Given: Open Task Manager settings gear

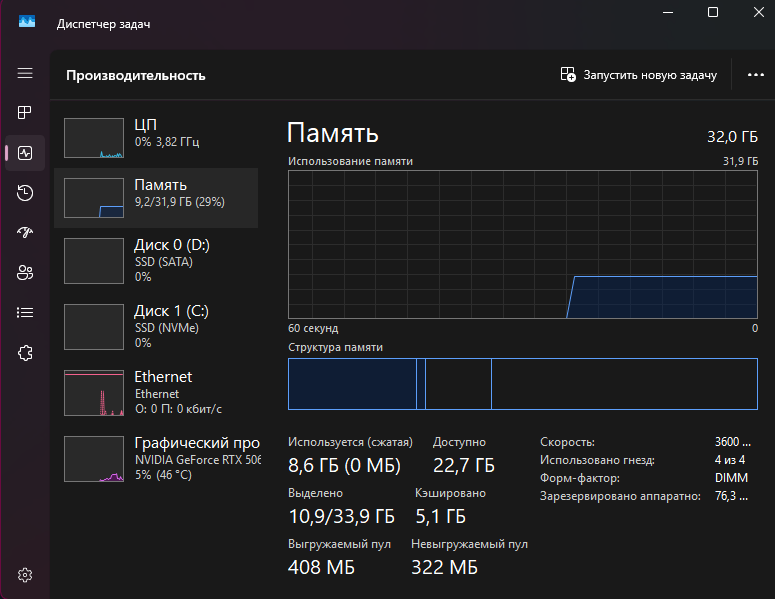Looking at the screenshot, I should point(25,575).
